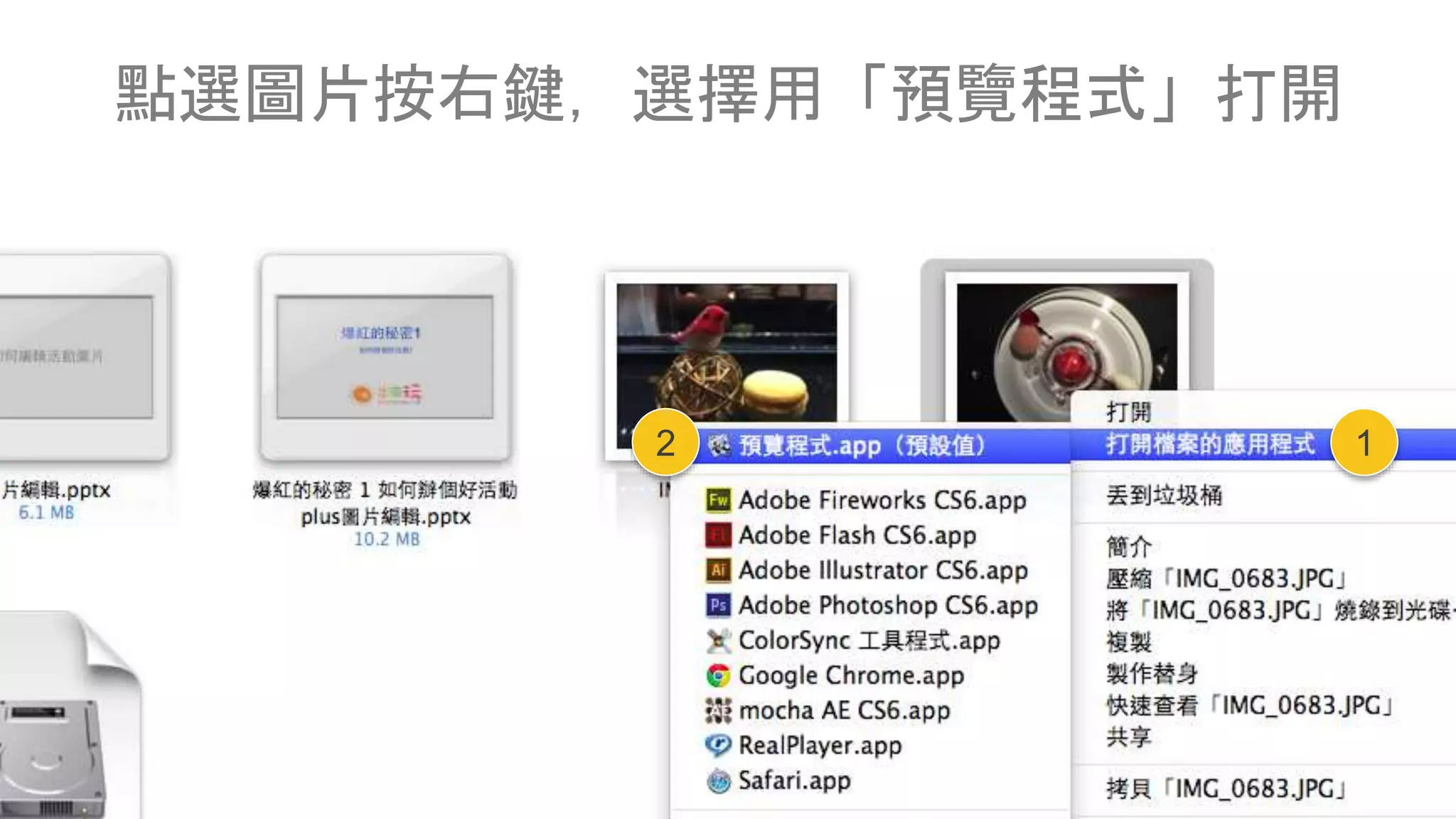Click the RealPlayer app icon
The height and width of the screenshot is (819, 1456).
tap(718, 745)
